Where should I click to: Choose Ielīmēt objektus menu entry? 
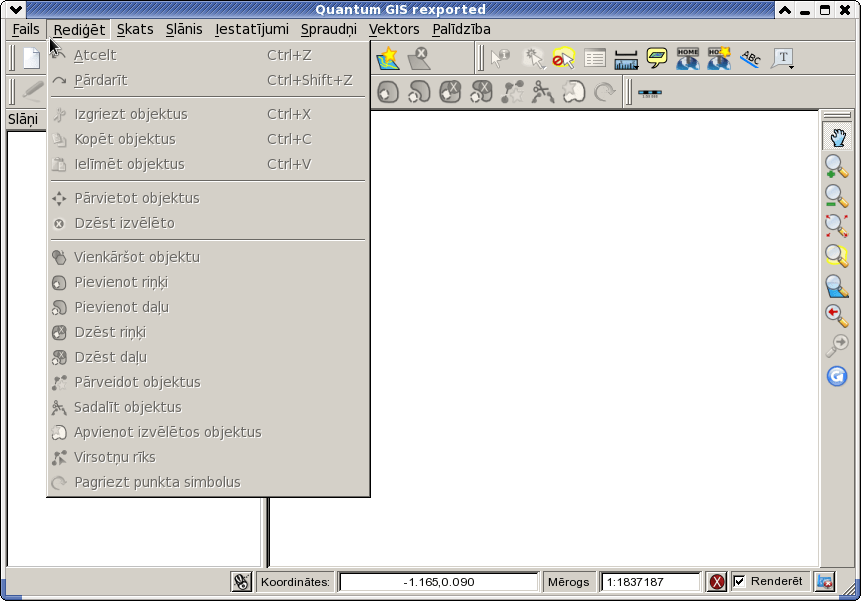point(208,164)
